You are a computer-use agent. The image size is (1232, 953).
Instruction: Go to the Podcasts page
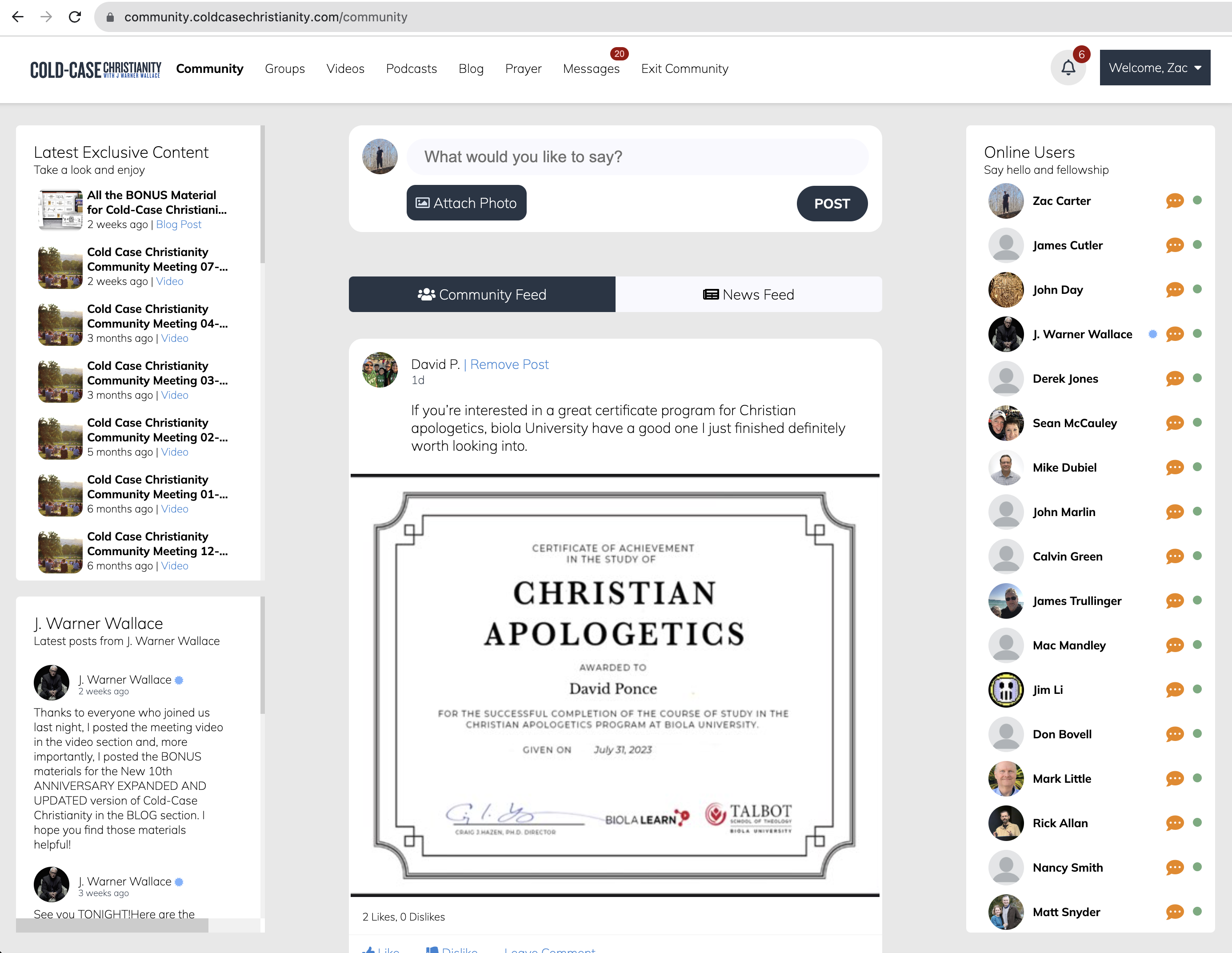point(411,69)
